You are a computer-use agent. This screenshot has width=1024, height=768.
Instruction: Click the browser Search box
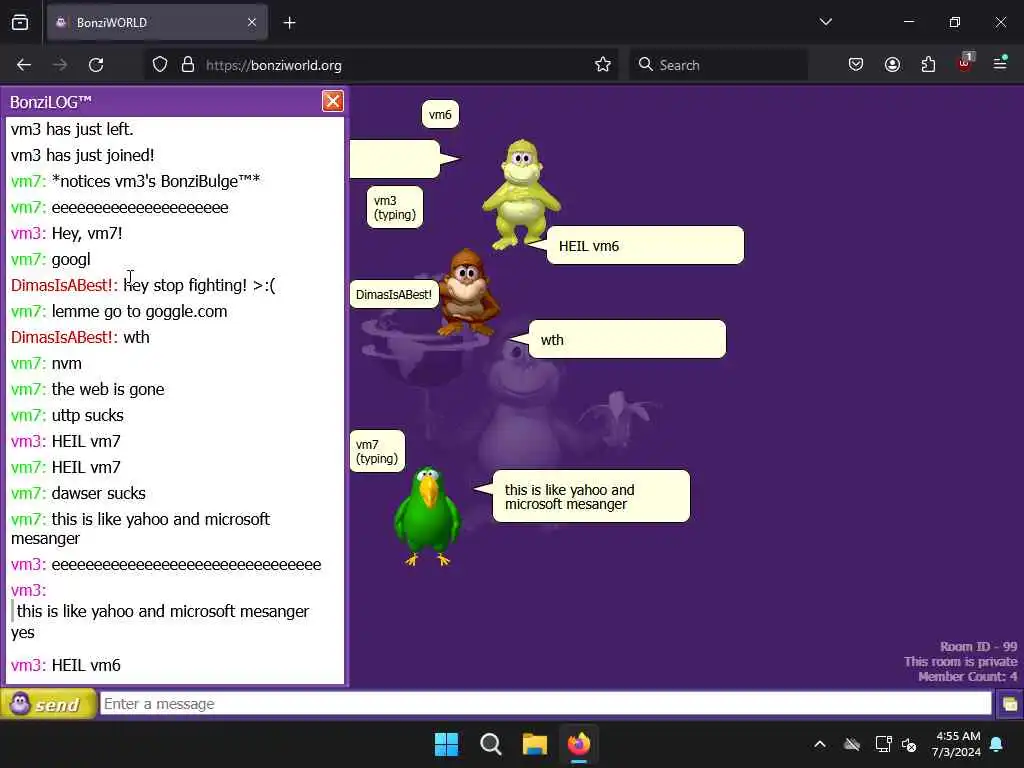pyautogui.click(x=718, y=65)
